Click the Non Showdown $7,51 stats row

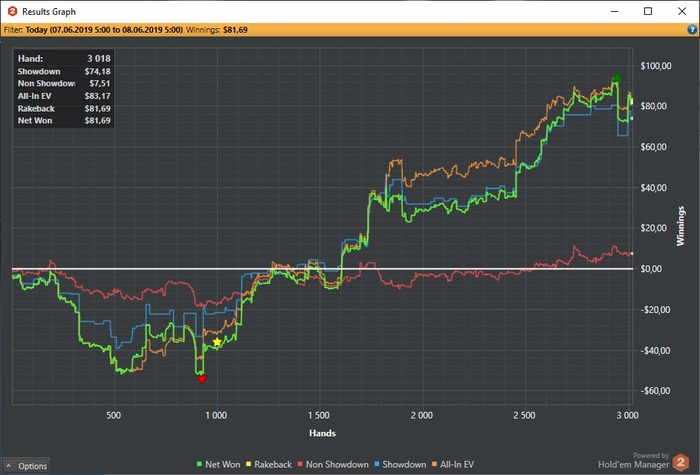tap(64, 83)
